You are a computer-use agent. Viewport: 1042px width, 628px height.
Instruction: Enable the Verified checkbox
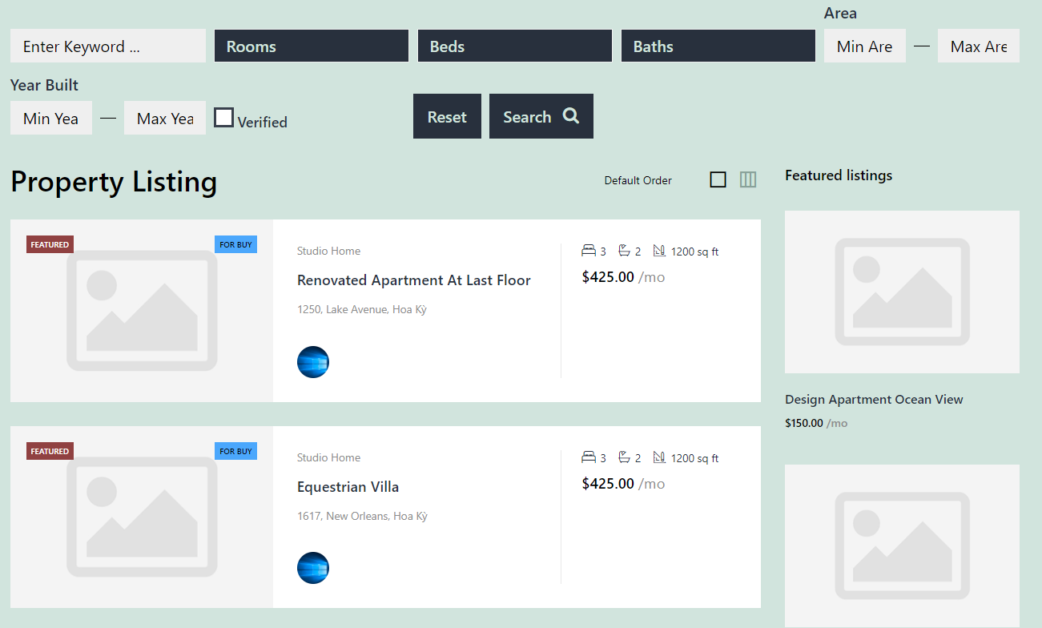(224, 118)
